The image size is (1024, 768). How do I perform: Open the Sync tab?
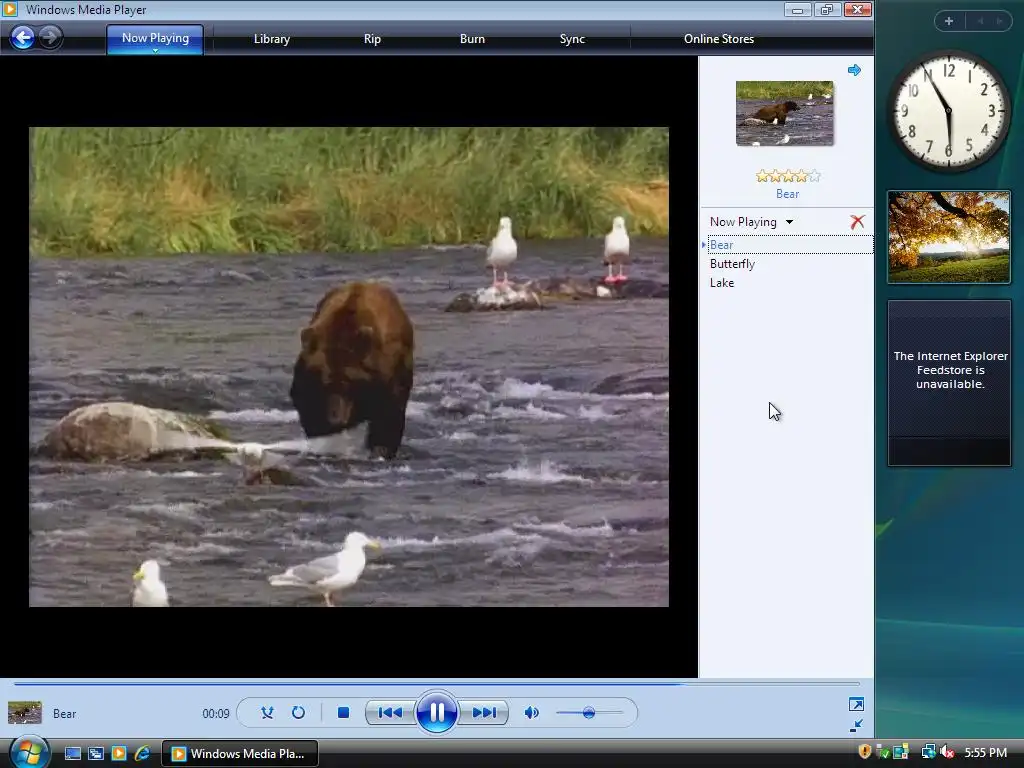[x=572, y=39]
